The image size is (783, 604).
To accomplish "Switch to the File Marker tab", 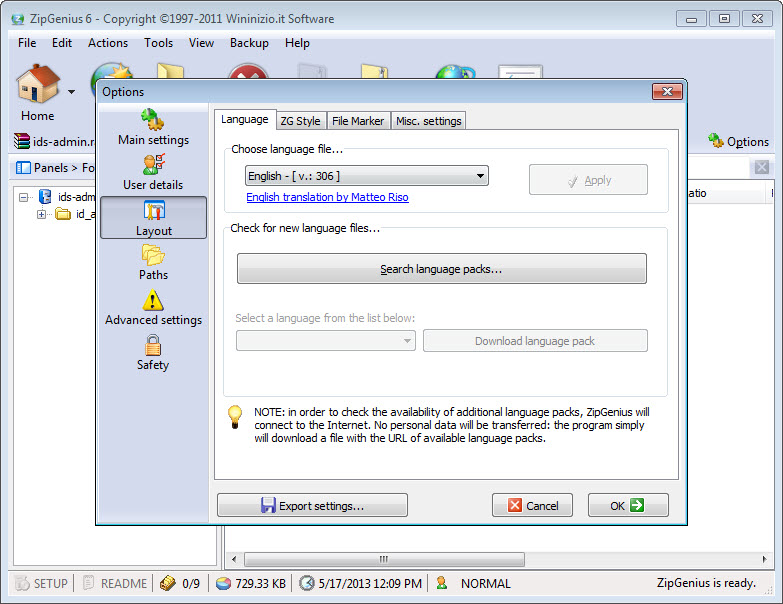I will pos(358,121).
